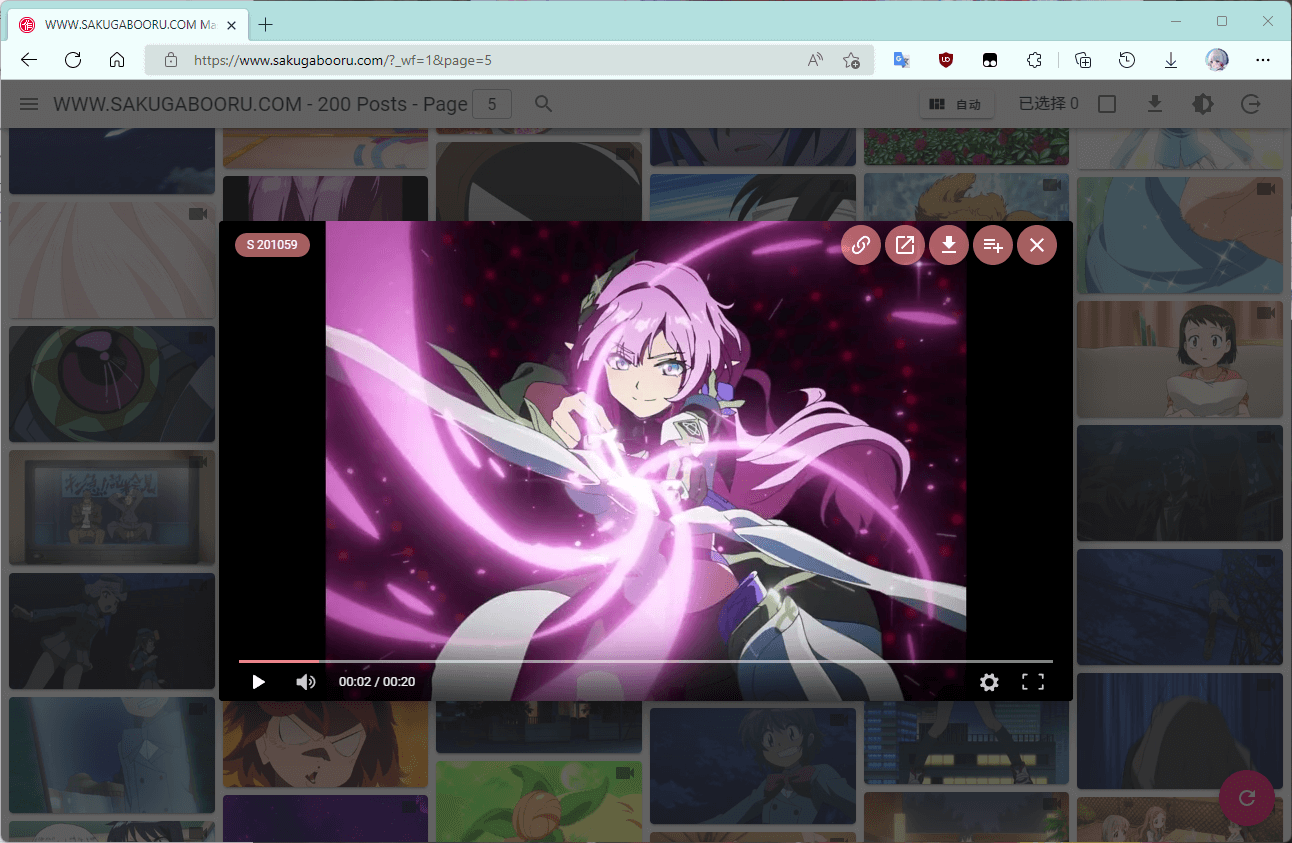Click the floating refresh button
Screen dimensions: 1292x843
1246,798
